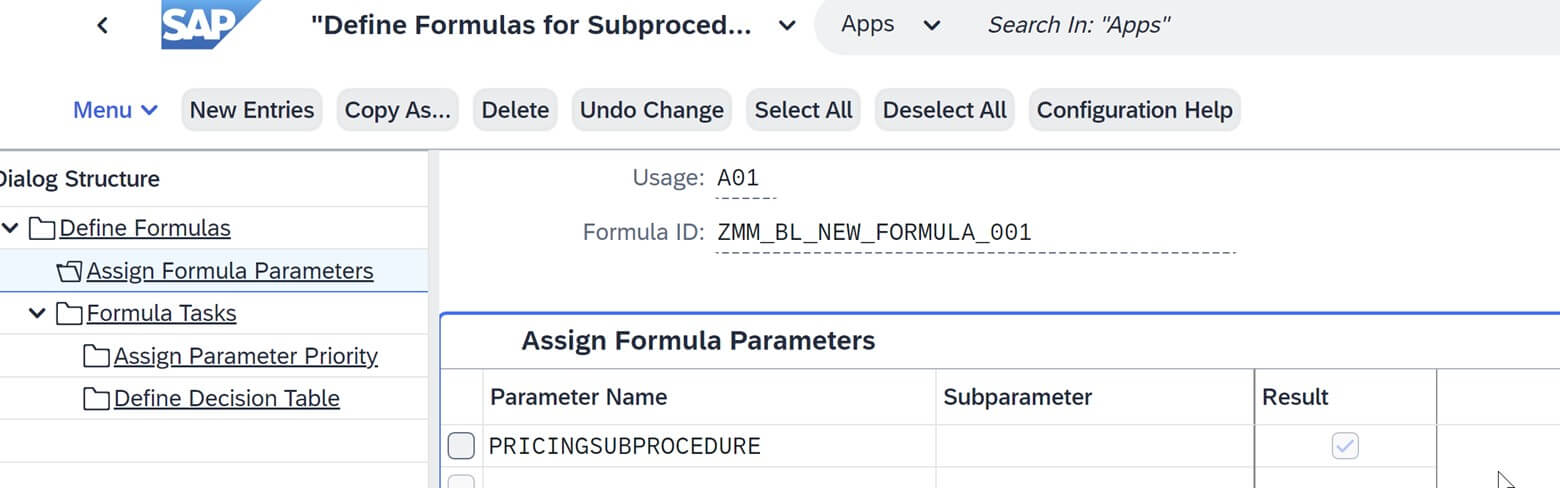The image size is (1560, 488).
Task: Open the Menu dropdown
Action: 116,110
